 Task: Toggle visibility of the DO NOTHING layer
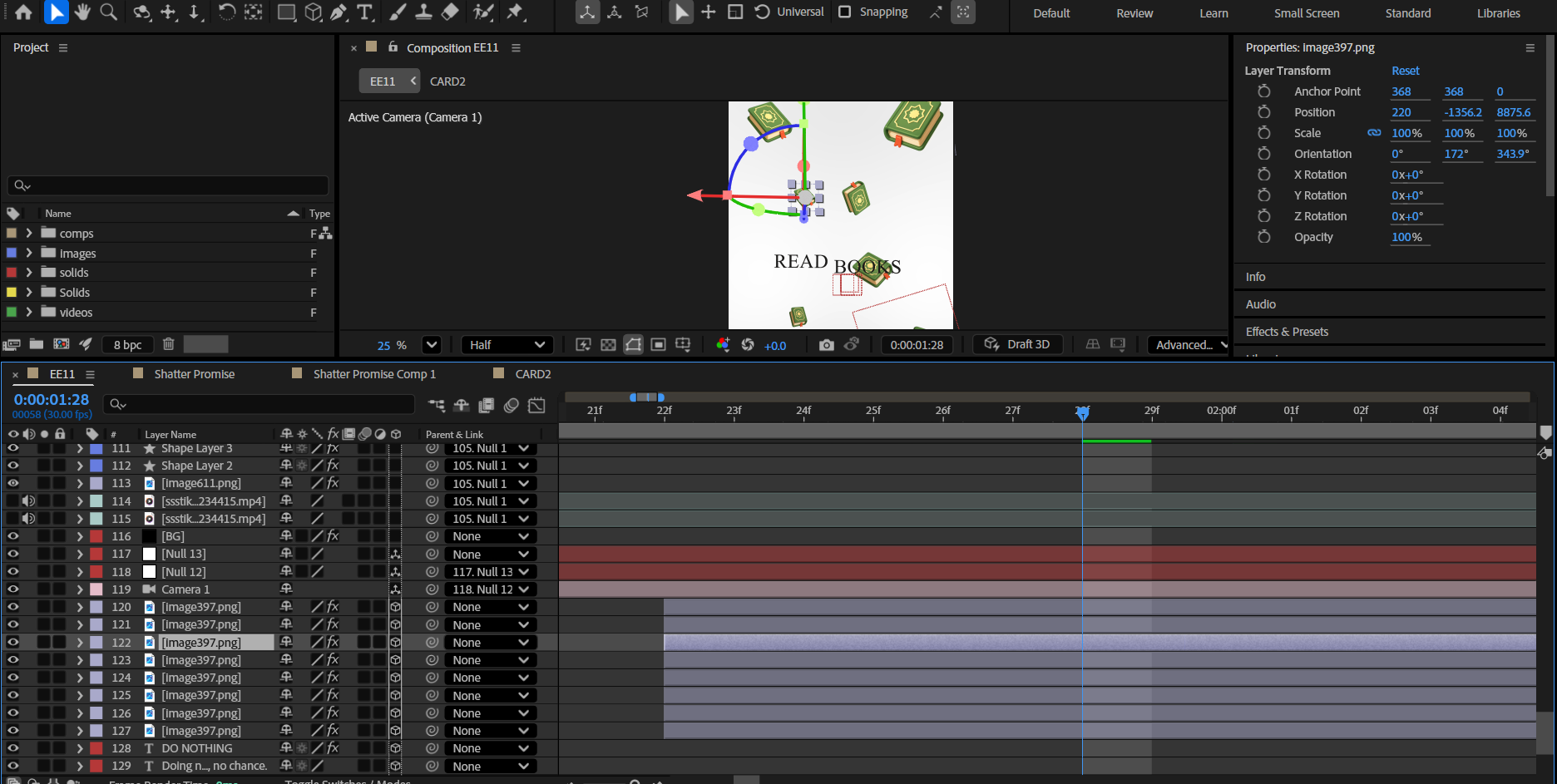(x=13, y=748)
